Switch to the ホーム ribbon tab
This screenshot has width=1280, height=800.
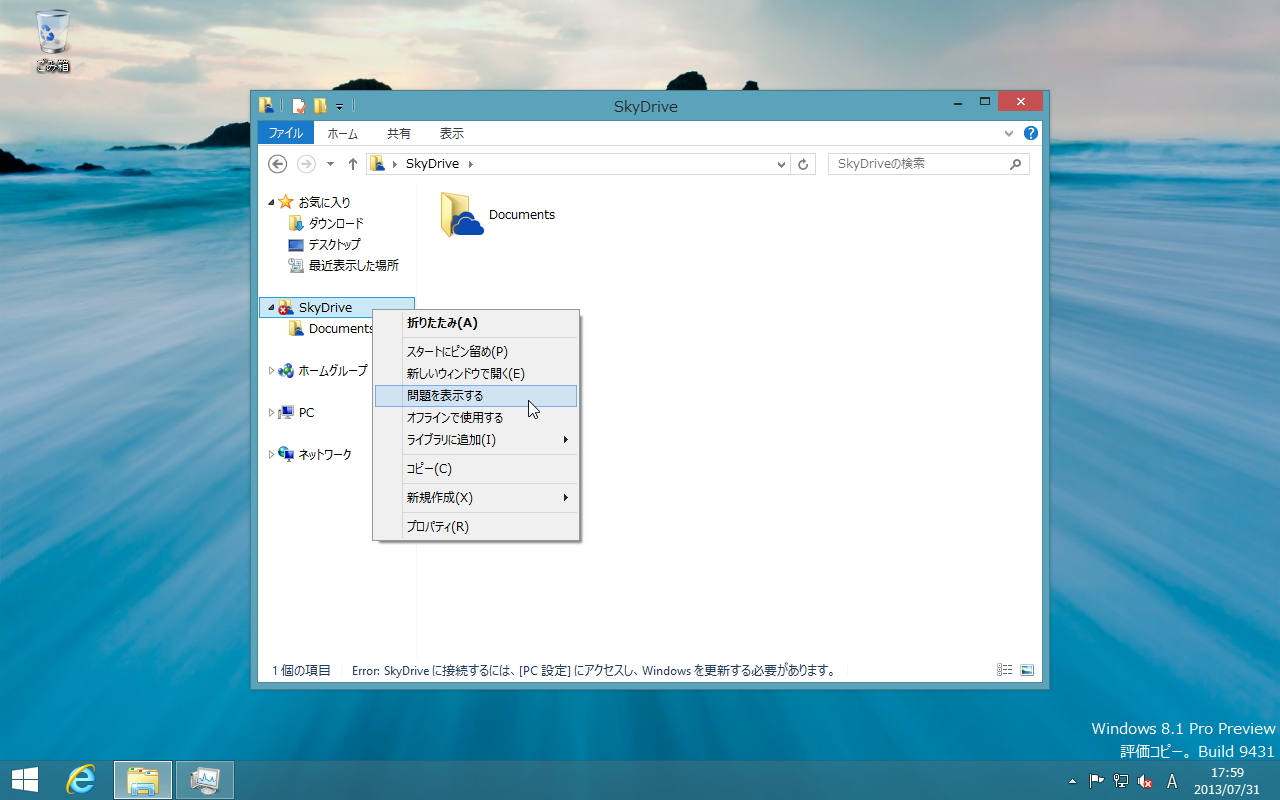coord(343,133)
